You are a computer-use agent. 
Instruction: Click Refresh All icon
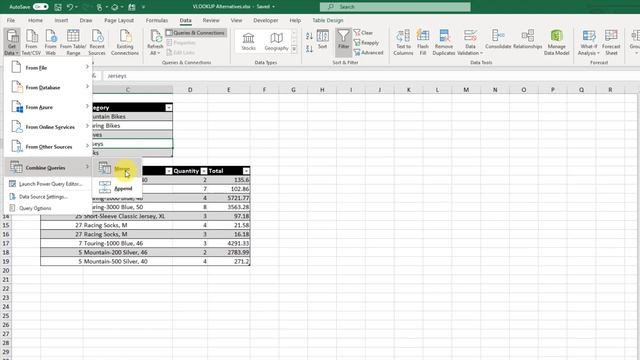(155, 42)
